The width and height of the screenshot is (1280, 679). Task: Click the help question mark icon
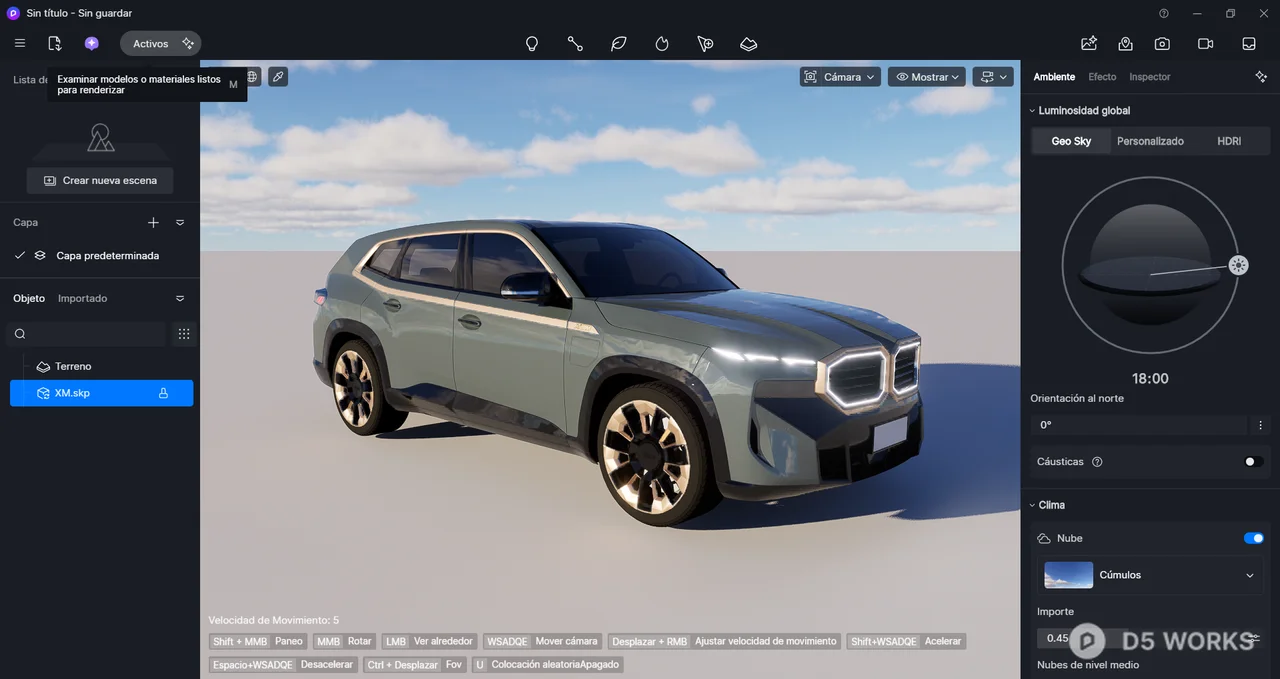coord(1164,13)
